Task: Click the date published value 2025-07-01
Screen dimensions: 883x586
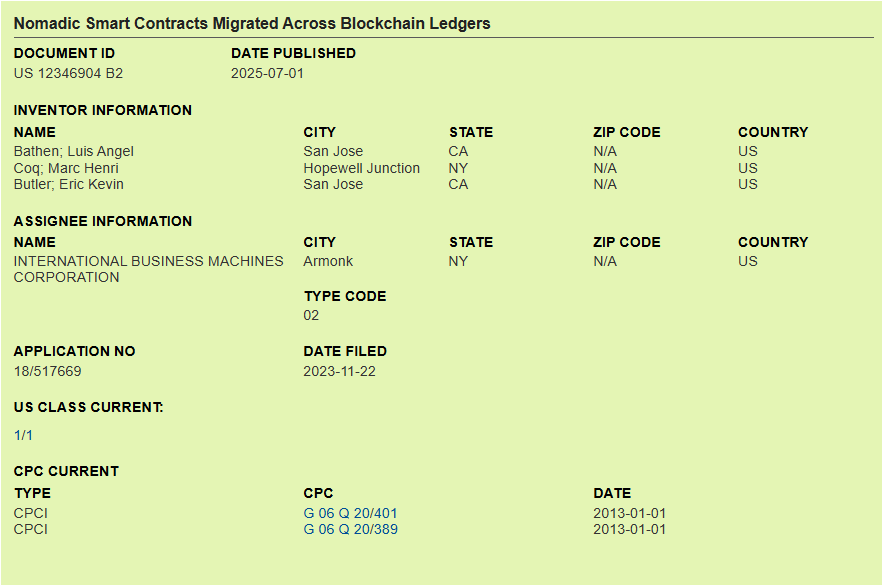Action: pyautogui.click(x=267, y=73)
